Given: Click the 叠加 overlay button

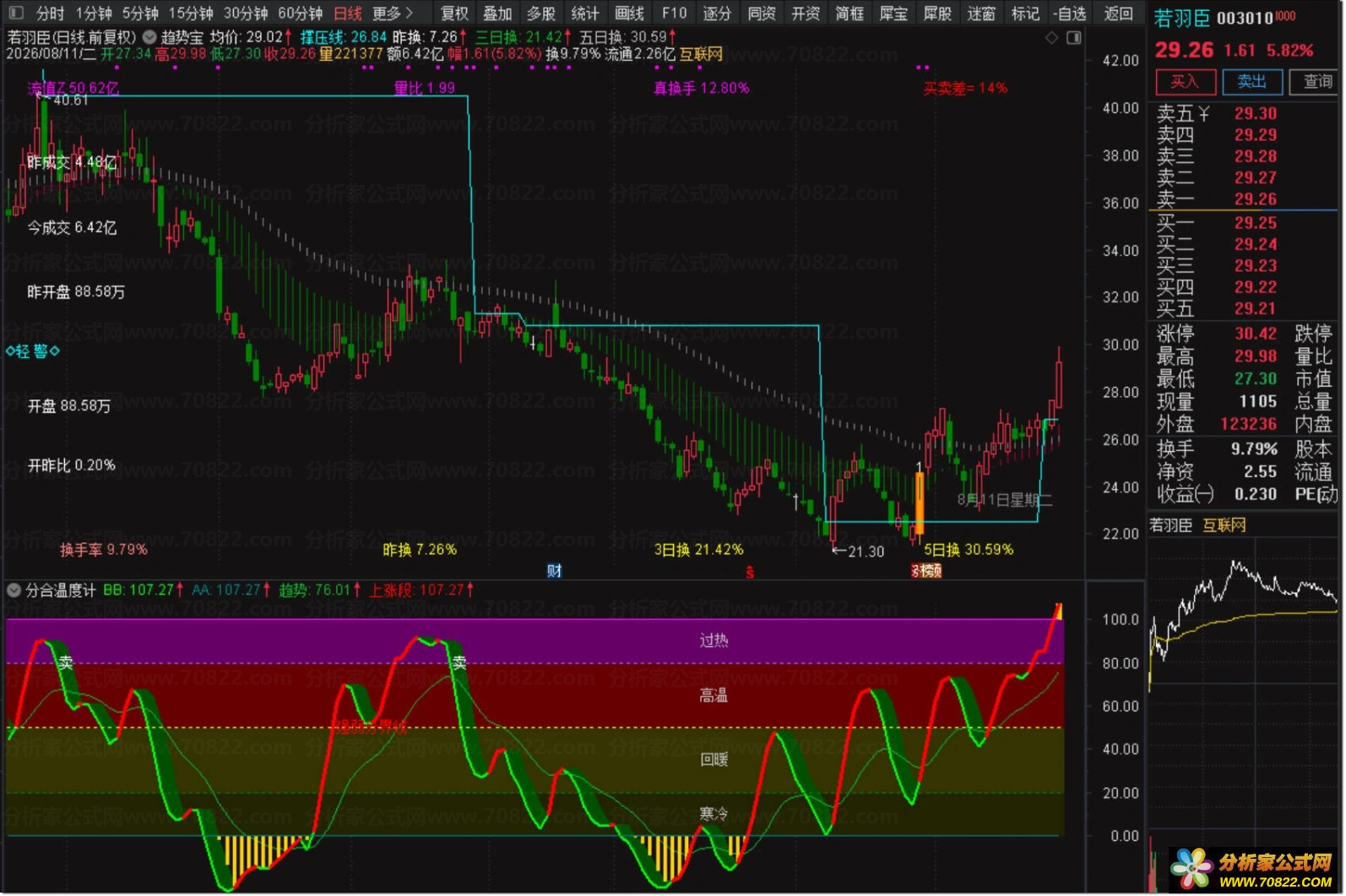Looking at the screenshot, I should point(497,14).
